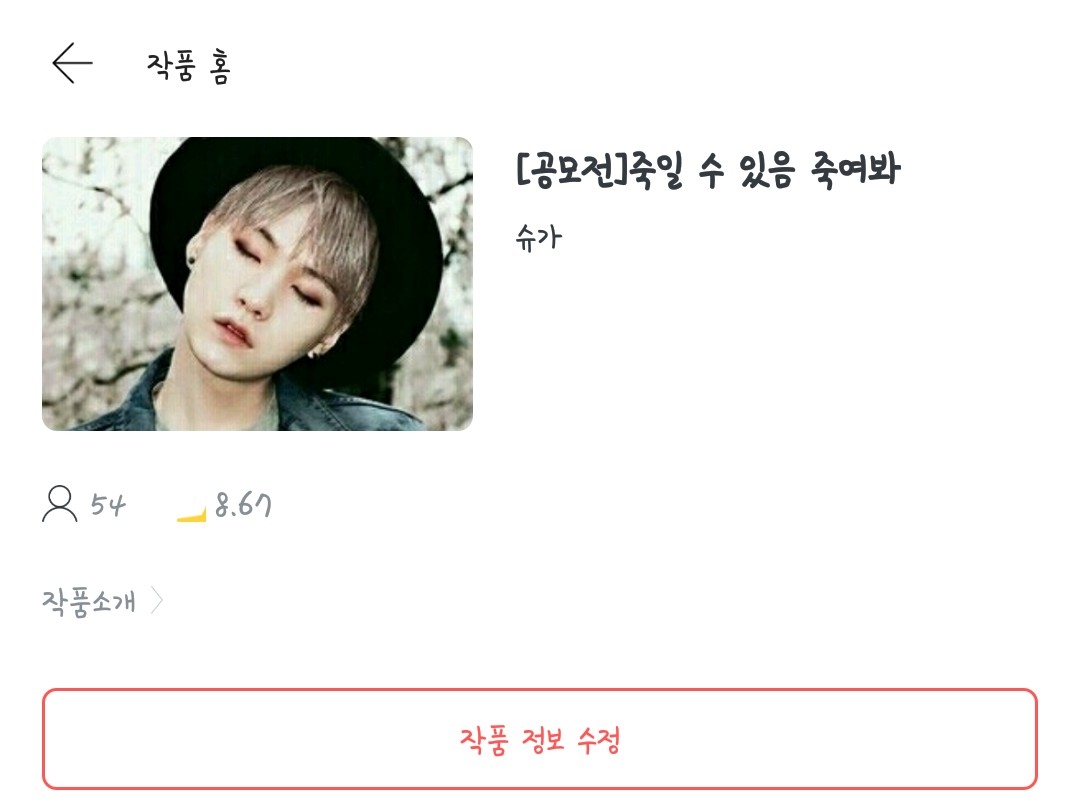
Task: Click the 홈 word in the top header
Action: 220,68
